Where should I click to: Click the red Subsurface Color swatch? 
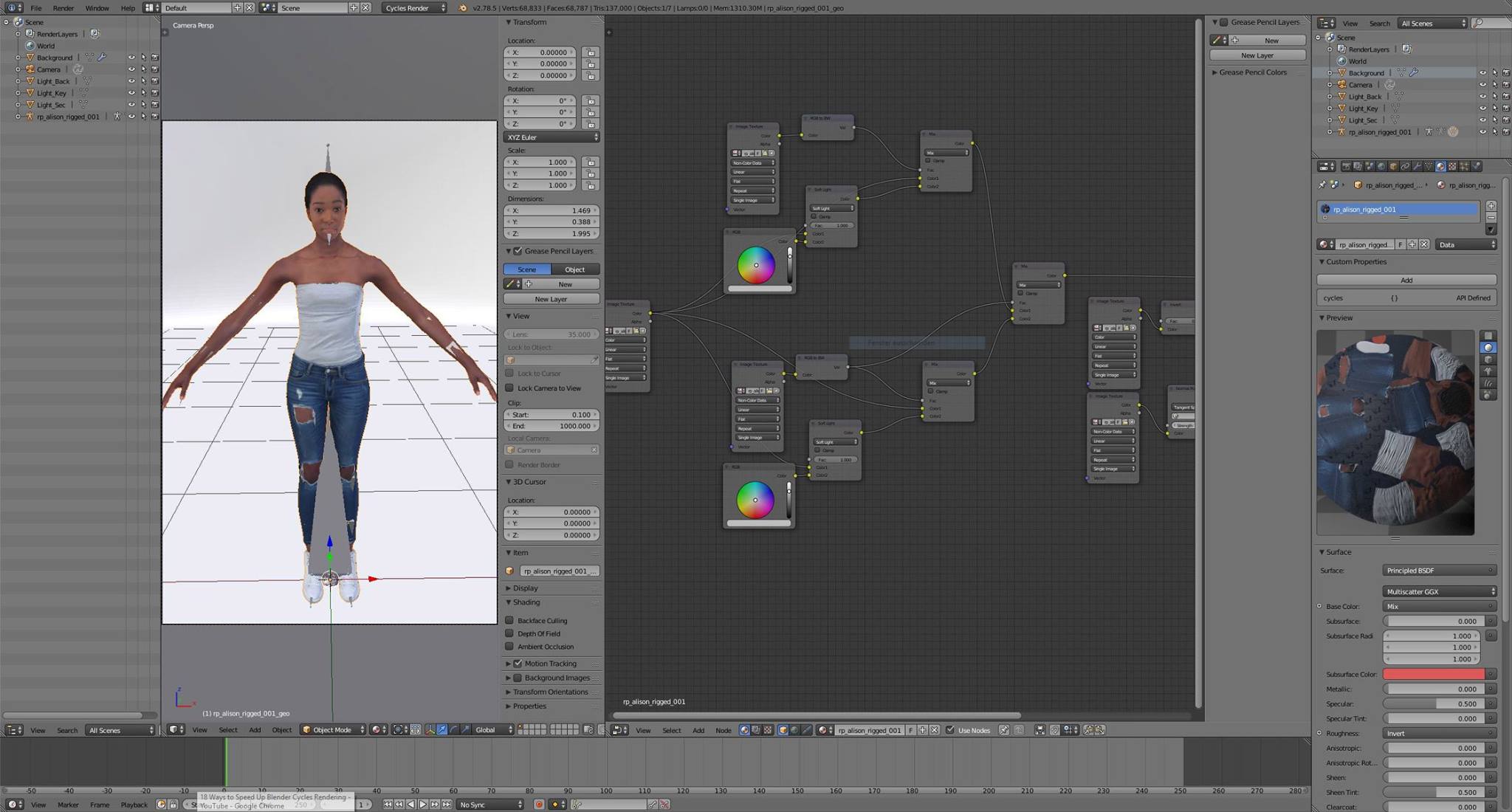[x=1433, y=674]
